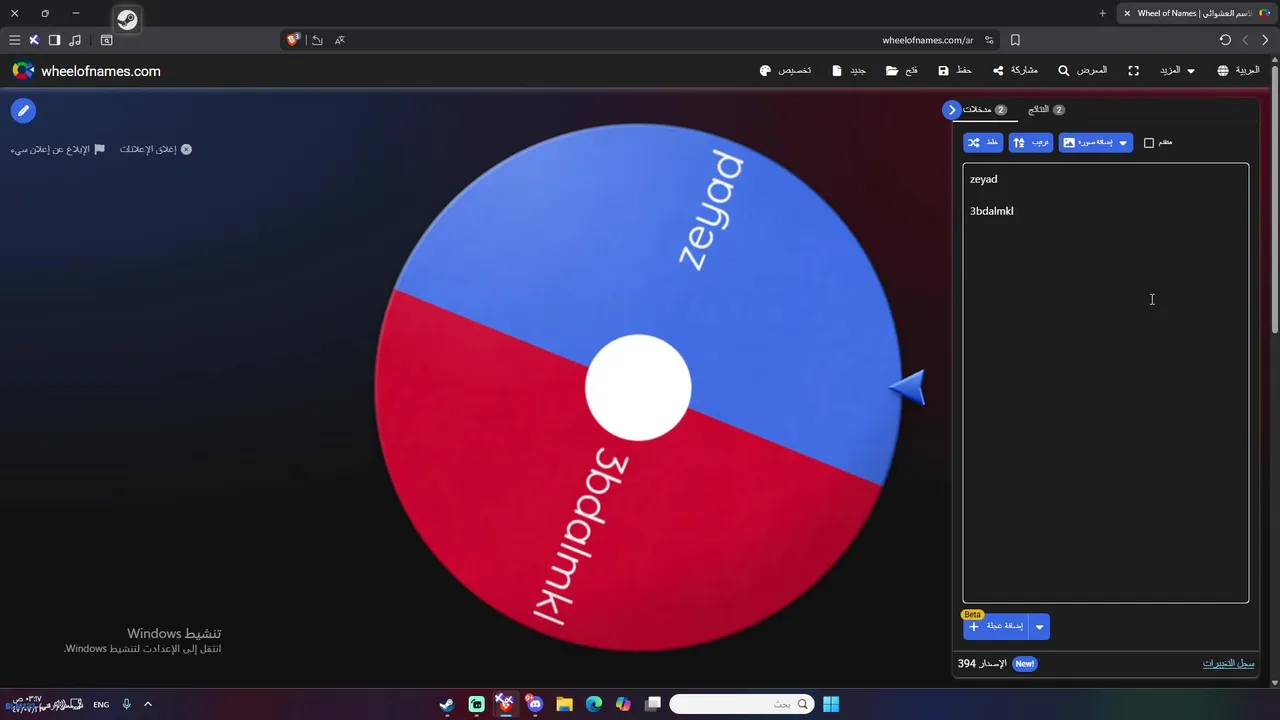Click the Steam overlay icon at top
This screenshot has height=720, width=1280.
click(x=127, y=20)
